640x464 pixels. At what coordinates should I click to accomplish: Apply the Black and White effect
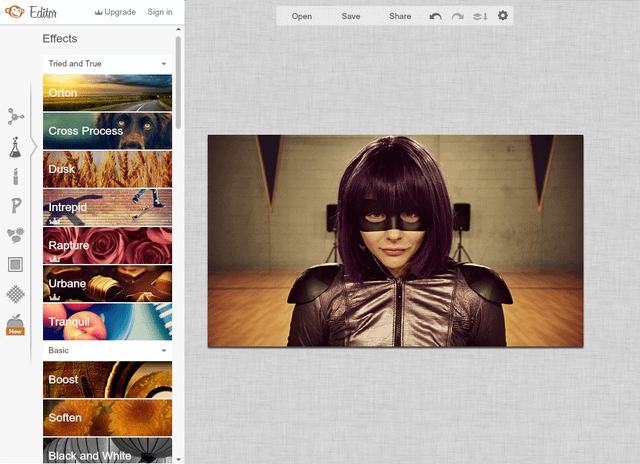107,451
